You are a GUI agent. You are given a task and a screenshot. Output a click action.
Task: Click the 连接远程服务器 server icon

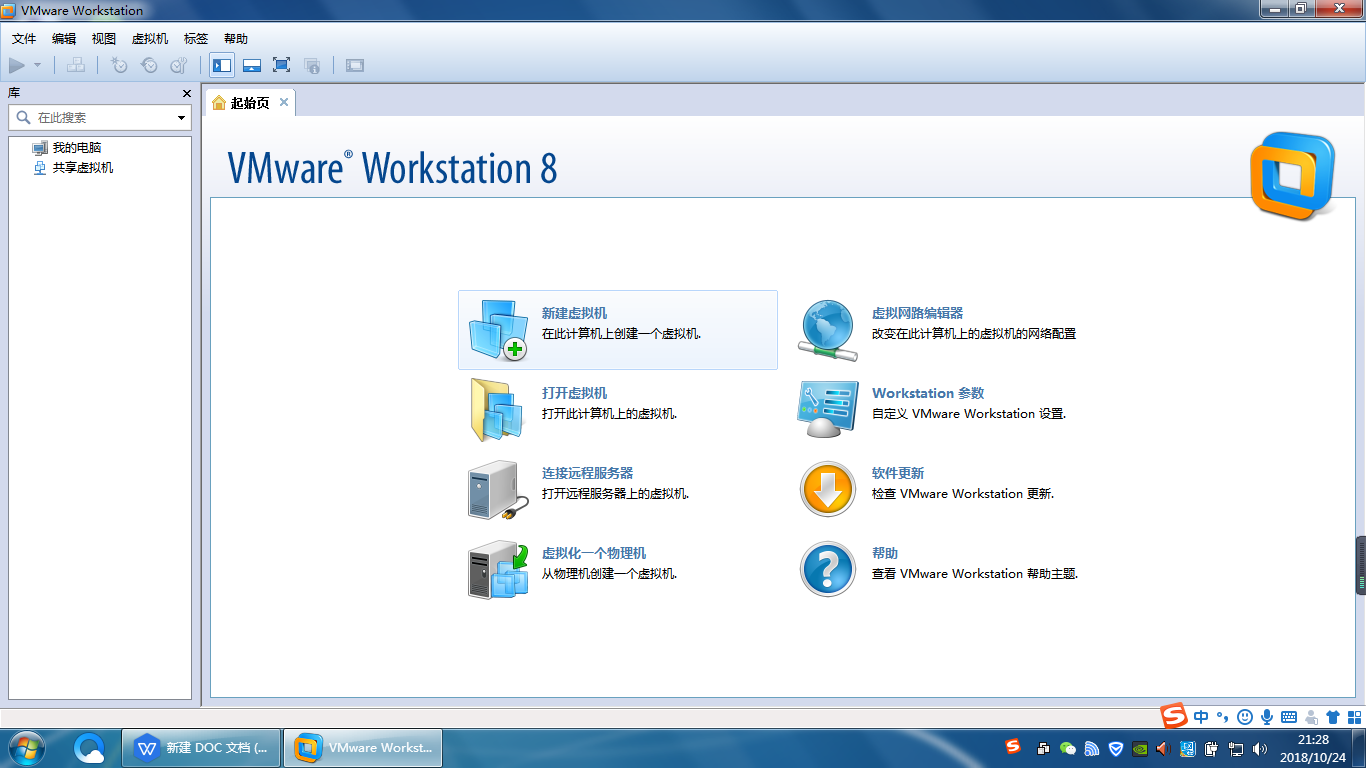tap(498, 490)
